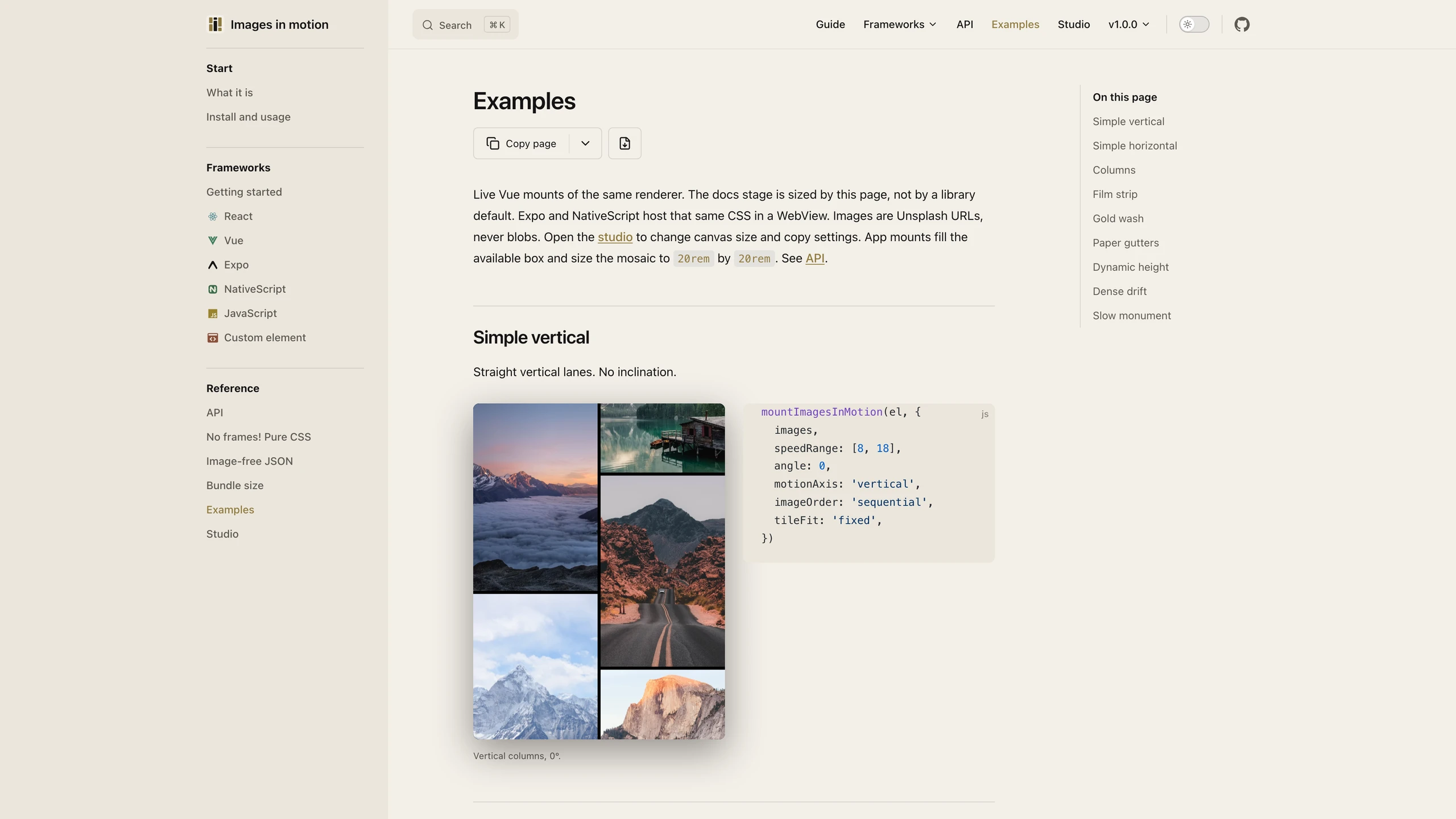Open Image-free JSON sidebar page
Image resolution: width=1456 pixels, height=819 pixels.
coord(249,461)
